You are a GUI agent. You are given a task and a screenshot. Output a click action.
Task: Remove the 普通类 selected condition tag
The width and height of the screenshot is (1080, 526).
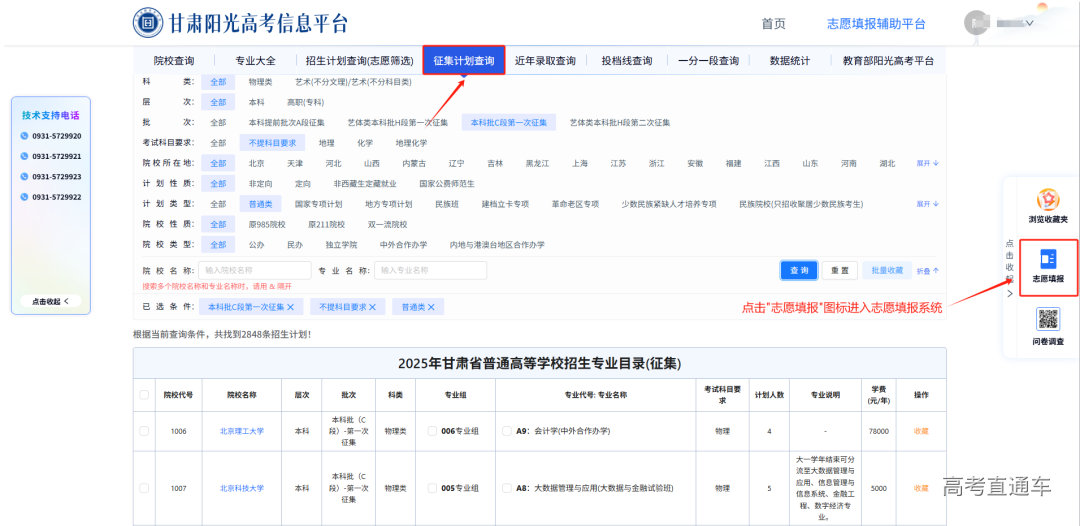[x=431, y=307]
